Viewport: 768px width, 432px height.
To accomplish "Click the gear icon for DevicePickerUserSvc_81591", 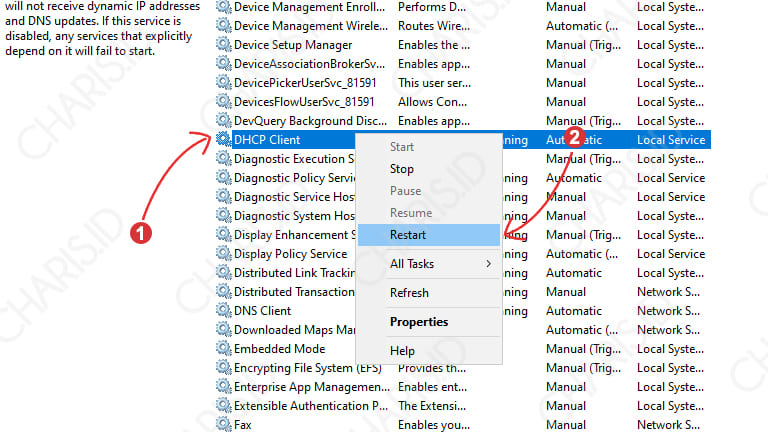I will 224,83.
